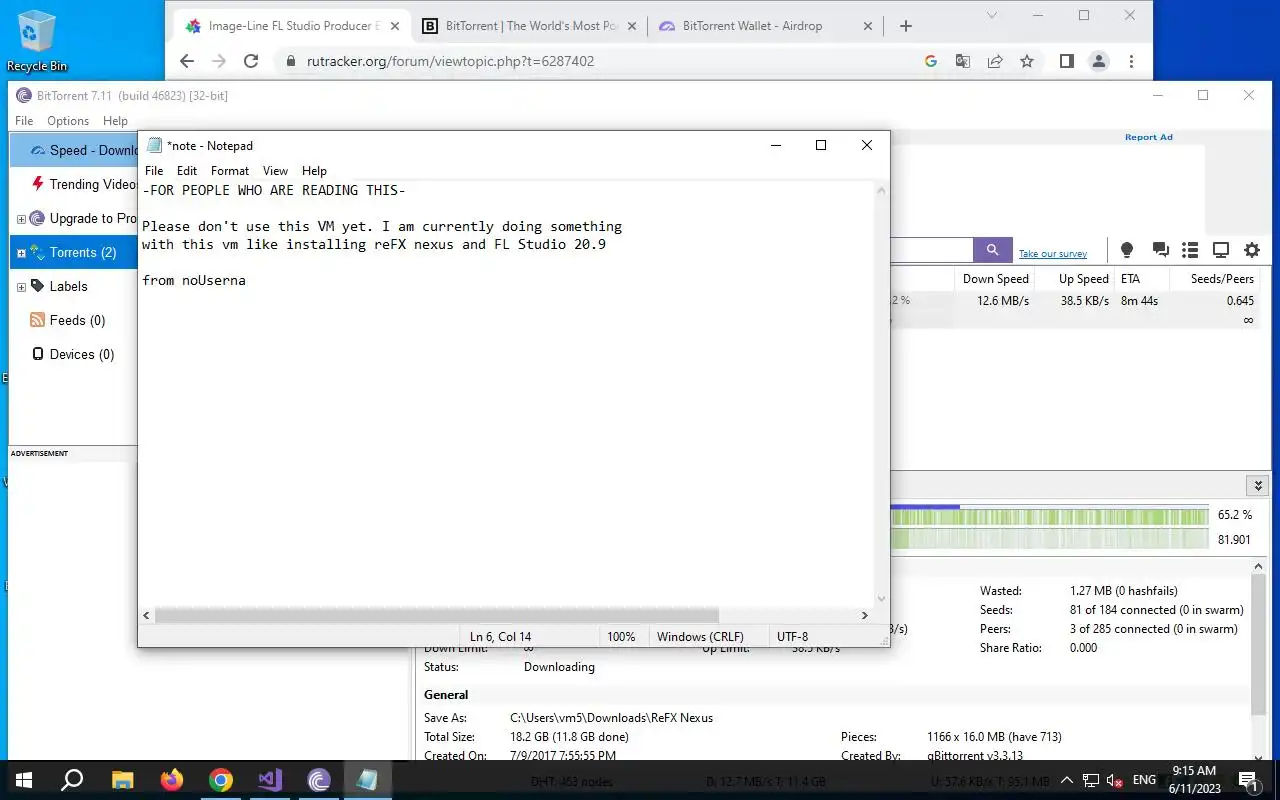Click the Take our survey link
Screen dimensions: 1280x800
[1053, 254]
